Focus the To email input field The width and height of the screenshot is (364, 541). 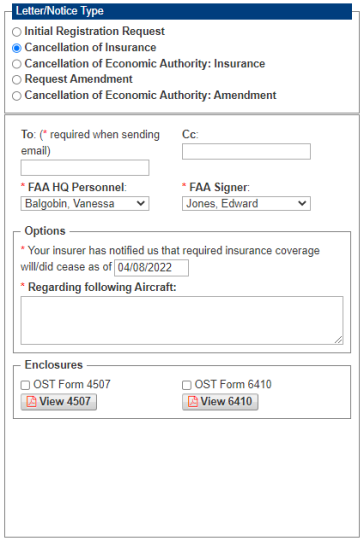click(85, 168)
